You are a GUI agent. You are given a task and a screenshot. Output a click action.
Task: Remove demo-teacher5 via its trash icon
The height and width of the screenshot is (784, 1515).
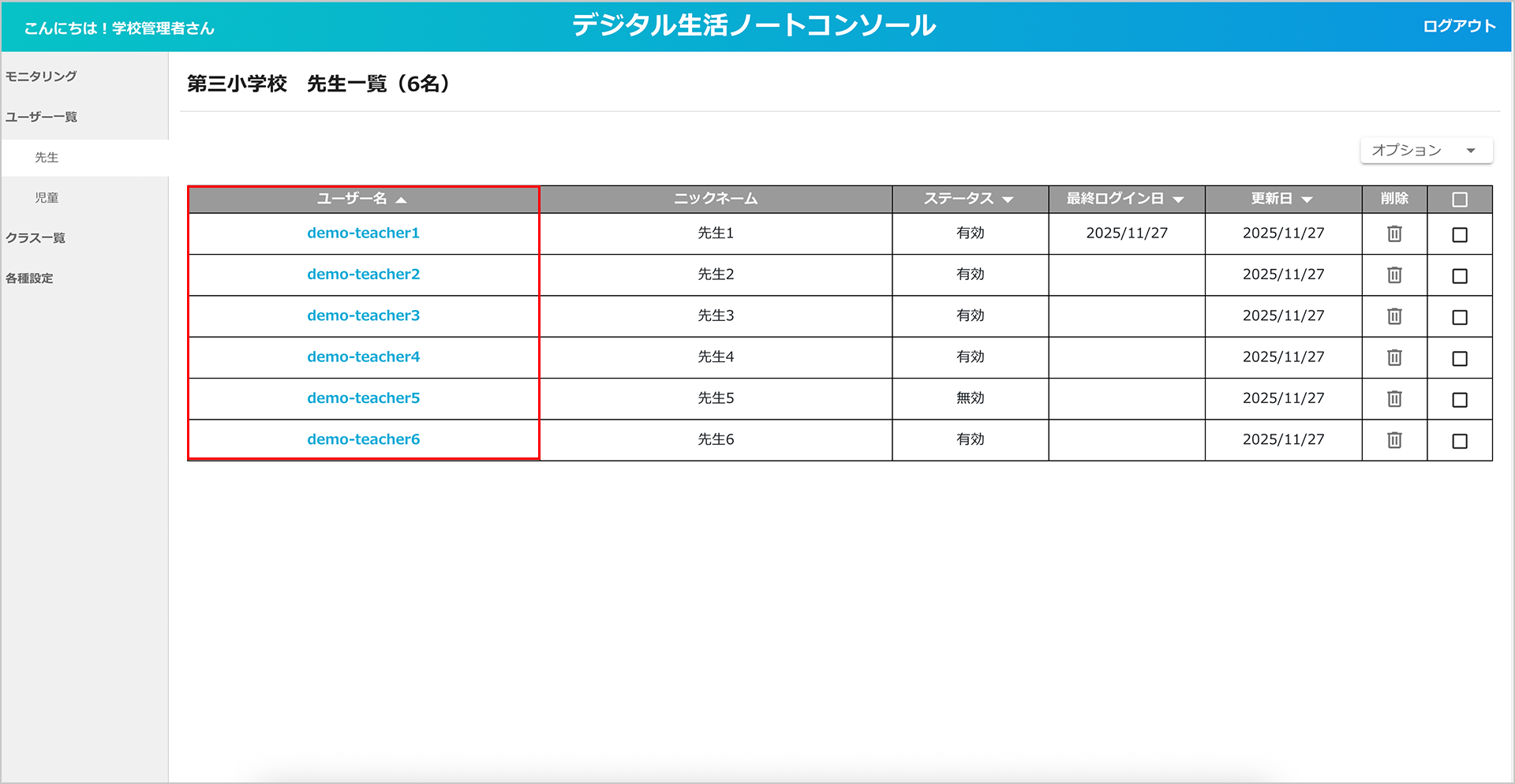(1394, 398)
